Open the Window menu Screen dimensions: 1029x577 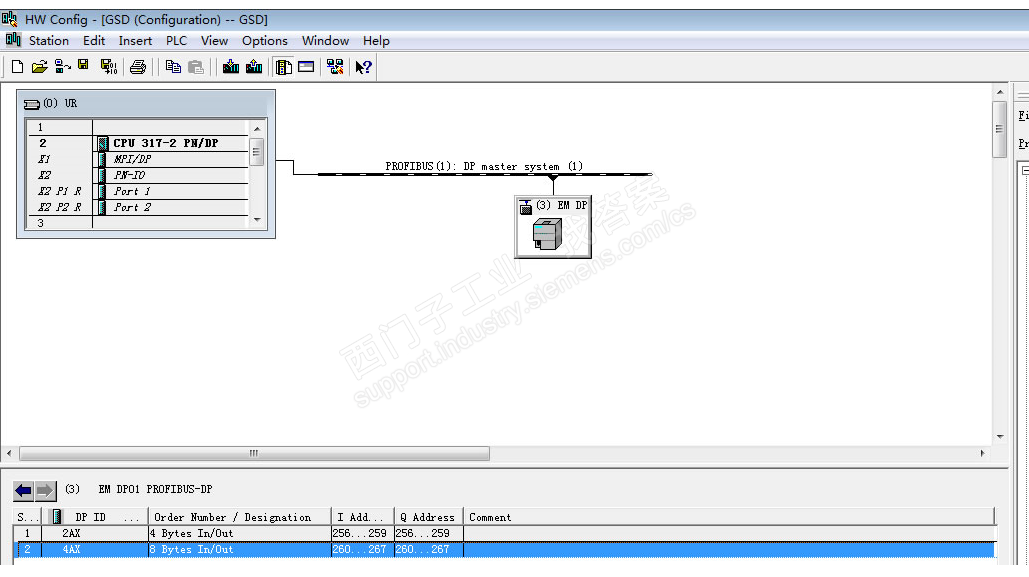tap(325, 41)
